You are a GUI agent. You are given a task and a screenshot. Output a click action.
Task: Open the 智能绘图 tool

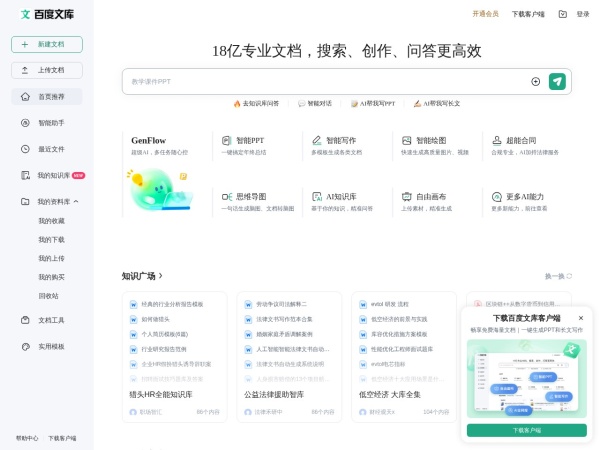coord(435,145)
